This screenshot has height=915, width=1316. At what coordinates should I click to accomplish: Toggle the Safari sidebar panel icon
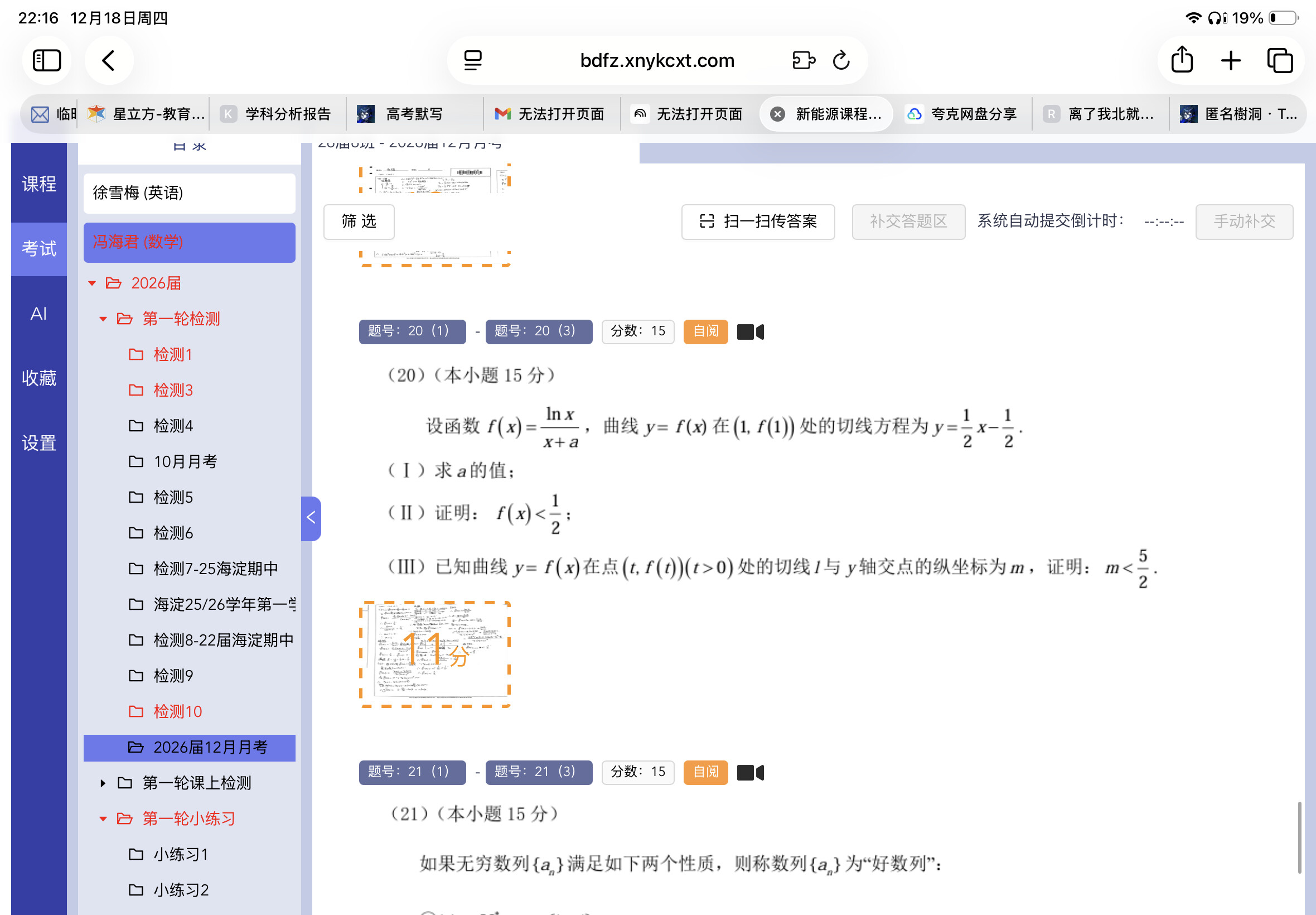click(x=46, y=60)
